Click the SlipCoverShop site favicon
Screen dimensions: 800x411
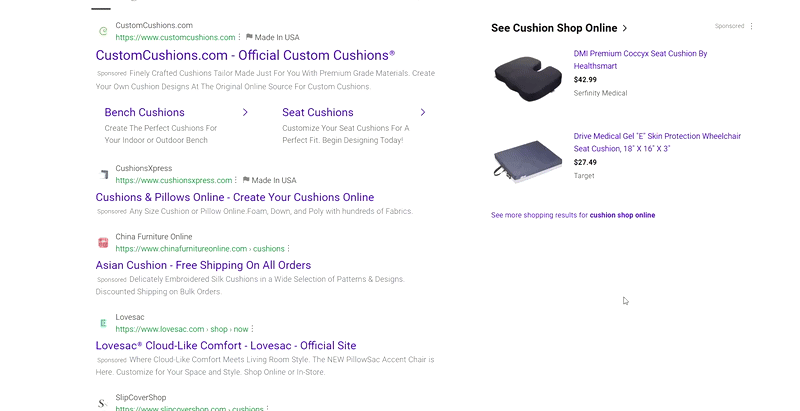pos(103,403)
